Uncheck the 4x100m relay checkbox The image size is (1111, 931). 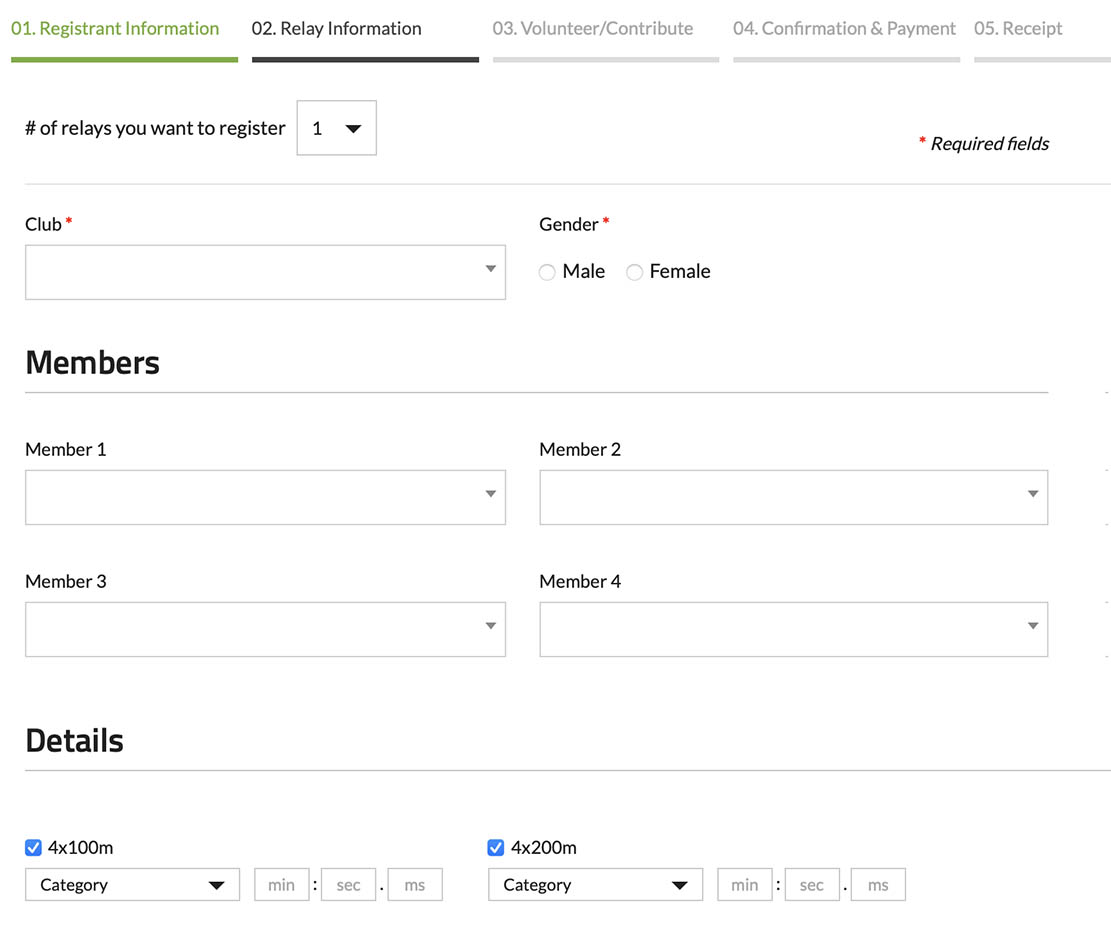coord(33,848)
